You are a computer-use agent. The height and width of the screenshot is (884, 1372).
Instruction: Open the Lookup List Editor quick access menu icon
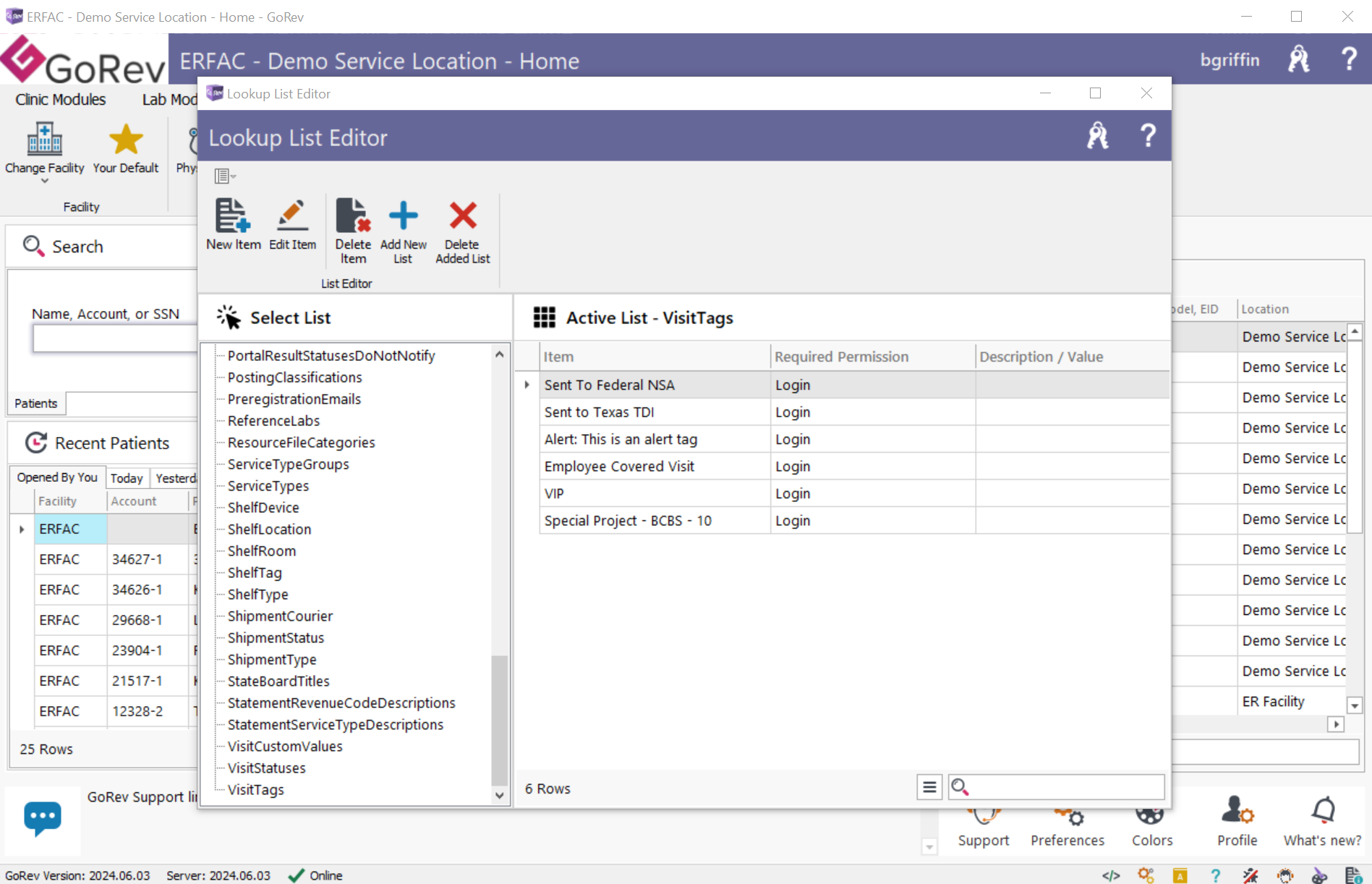click(225, 176)
